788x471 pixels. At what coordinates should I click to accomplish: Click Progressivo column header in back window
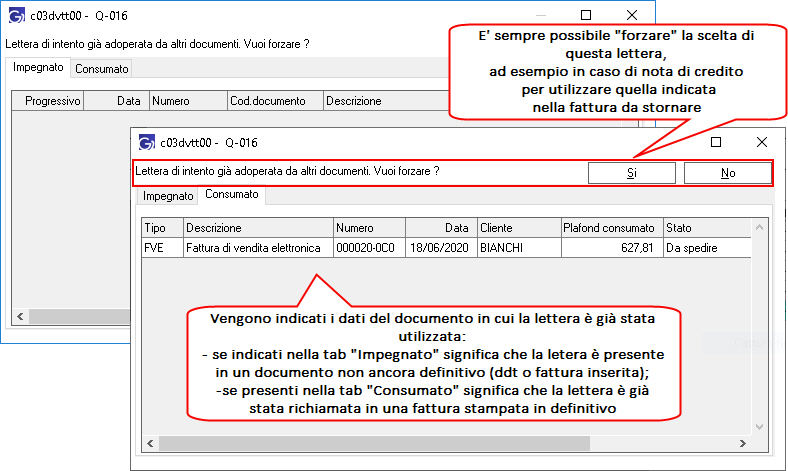click(48, 101)
